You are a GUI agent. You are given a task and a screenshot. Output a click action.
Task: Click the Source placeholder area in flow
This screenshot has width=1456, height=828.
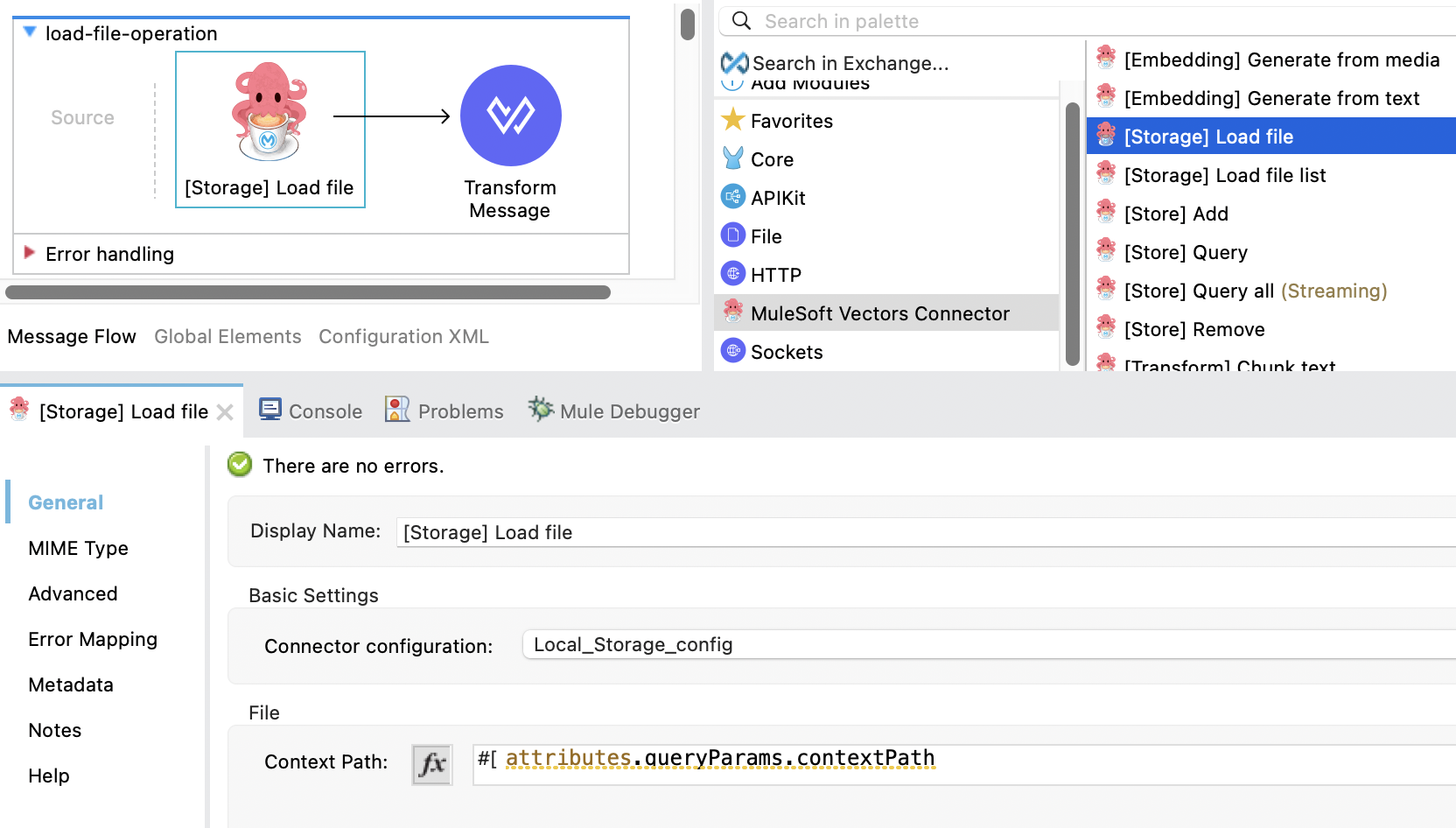tap(82, 117)
